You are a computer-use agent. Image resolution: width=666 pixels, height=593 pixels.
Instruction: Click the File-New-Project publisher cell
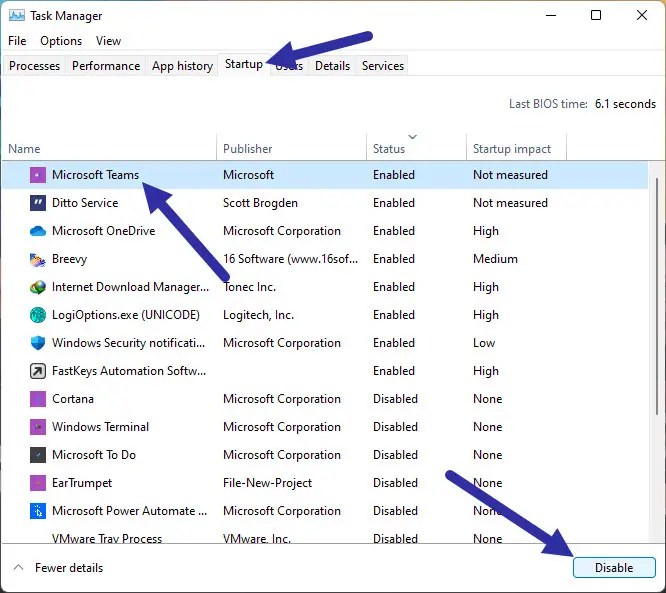pos(268,483)
